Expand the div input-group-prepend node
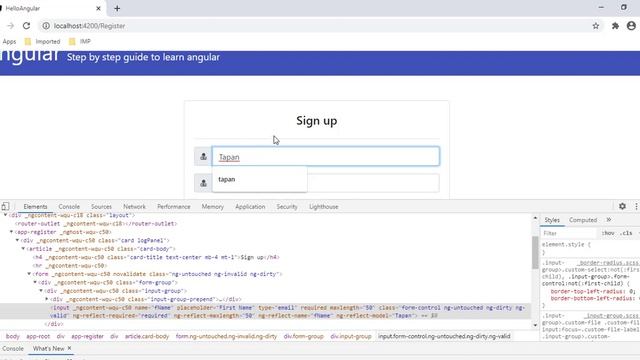This screenshot has width=640, height=360. coord(47,299)
